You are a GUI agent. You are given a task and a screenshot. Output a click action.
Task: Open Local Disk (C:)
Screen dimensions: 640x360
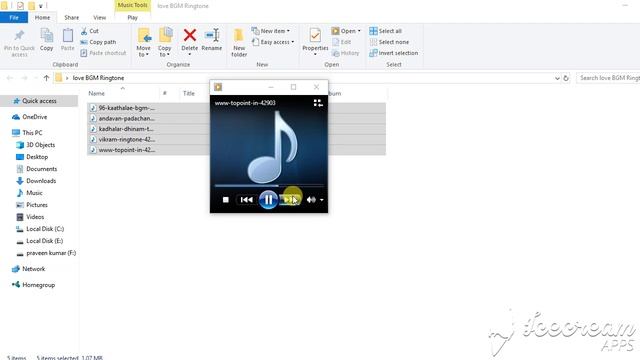click(45, 229)
